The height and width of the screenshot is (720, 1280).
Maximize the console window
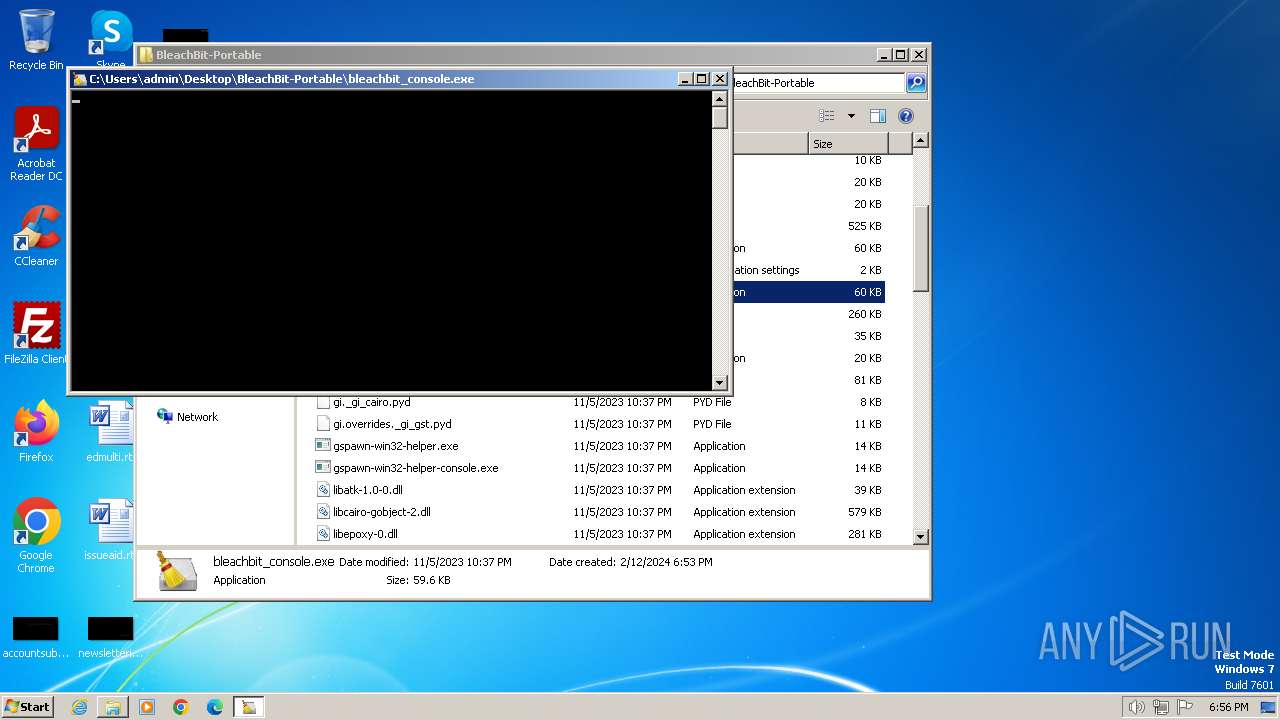pyautogui.click(x=702, y=79)
